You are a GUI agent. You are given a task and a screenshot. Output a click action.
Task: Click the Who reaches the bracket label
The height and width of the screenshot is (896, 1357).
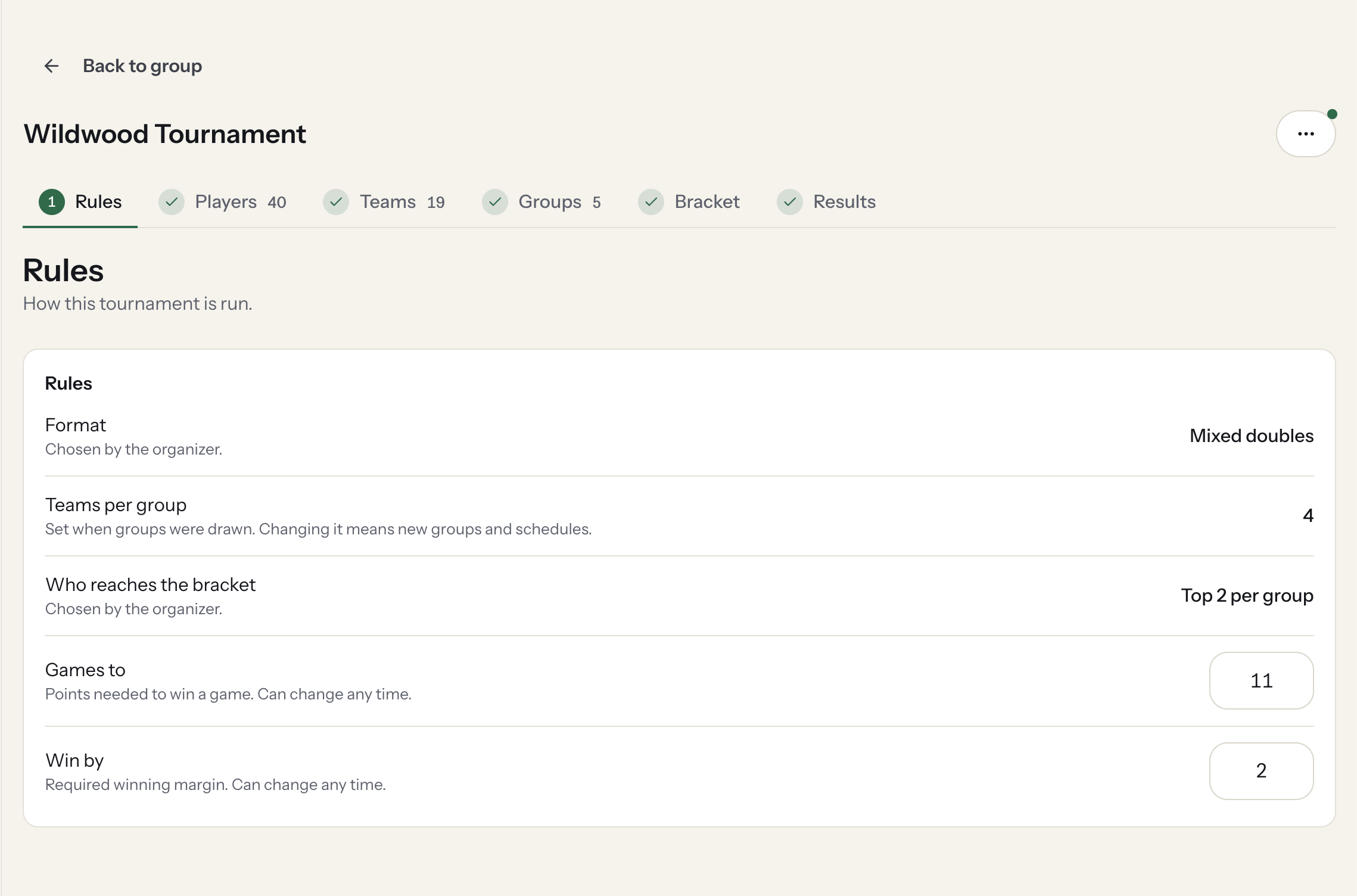point(151,585)
